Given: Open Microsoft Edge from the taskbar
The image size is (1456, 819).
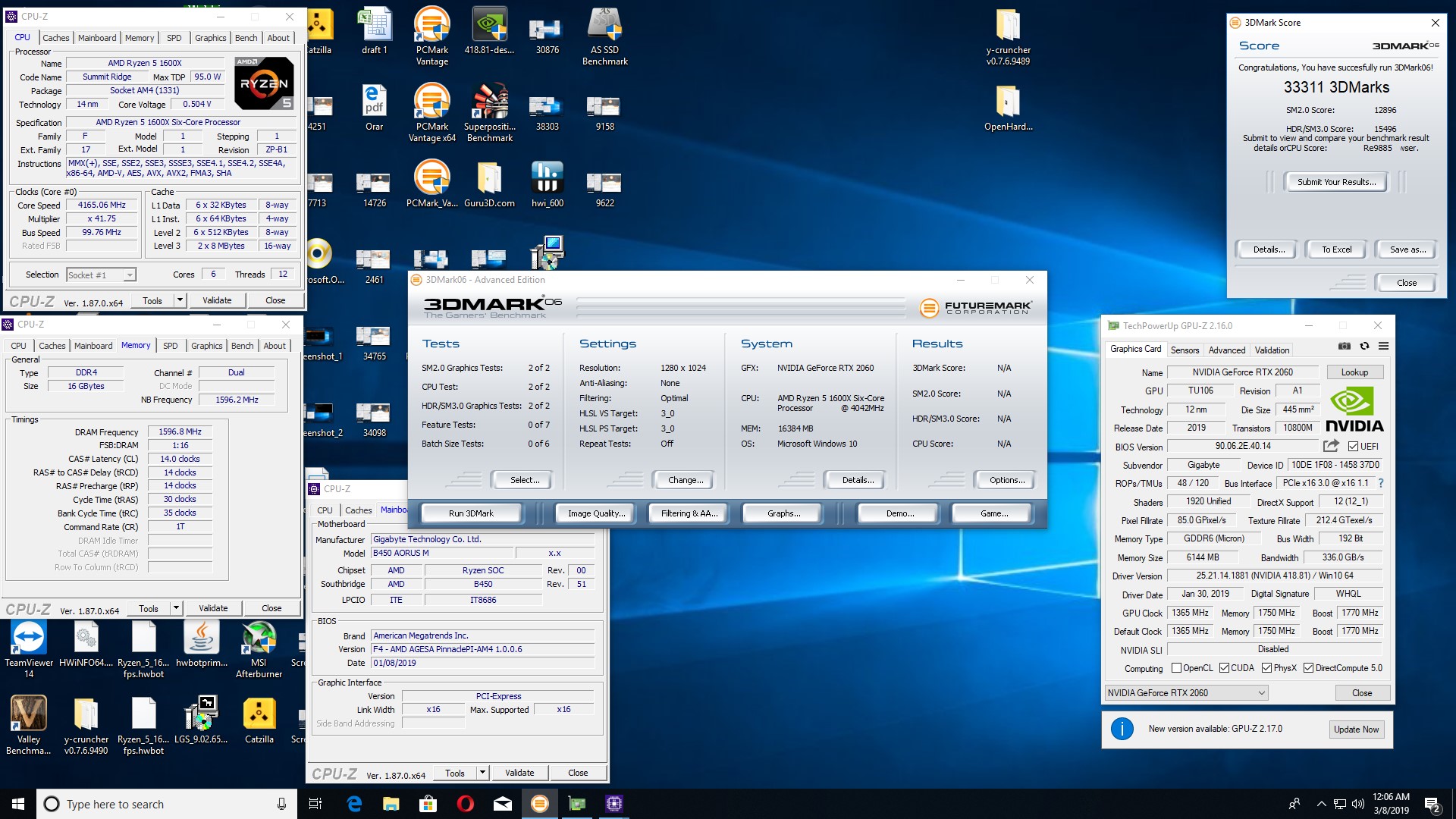Looking at the screenshot, I should 354,804.
